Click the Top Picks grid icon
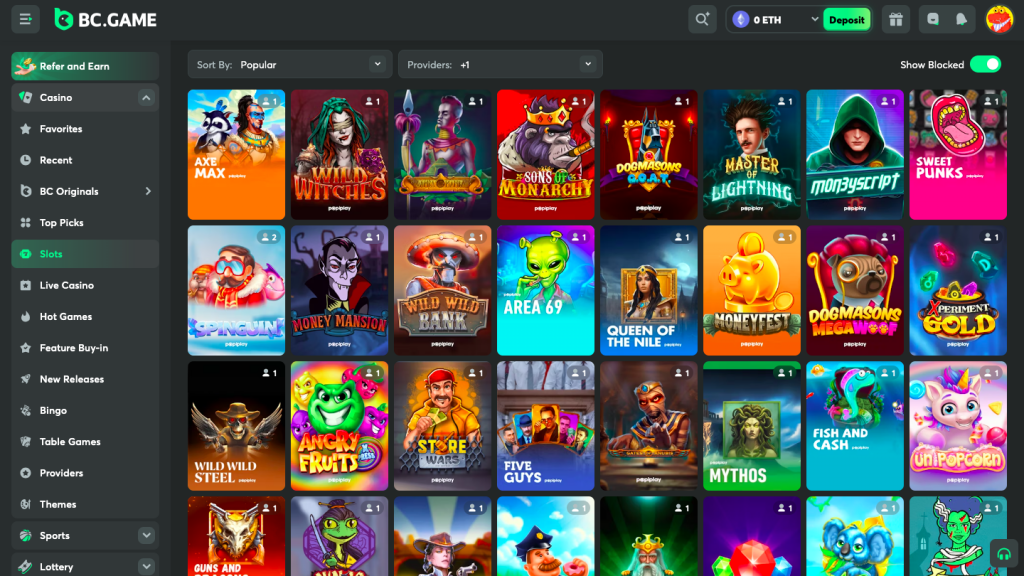The height and width of the screenshot is (576, 1024). click(25, 223)
